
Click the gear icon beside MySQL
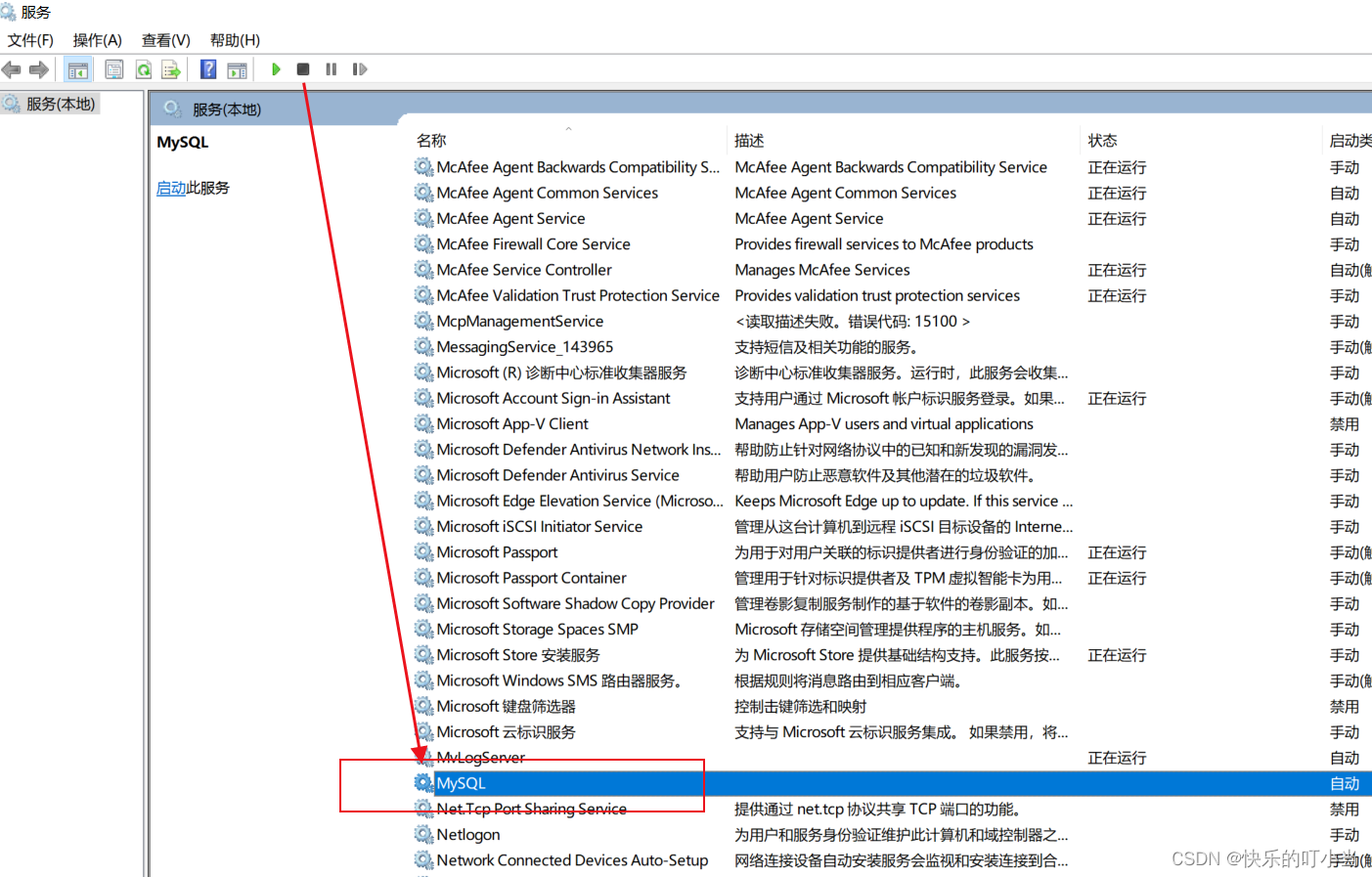click(x=423, y=783)
